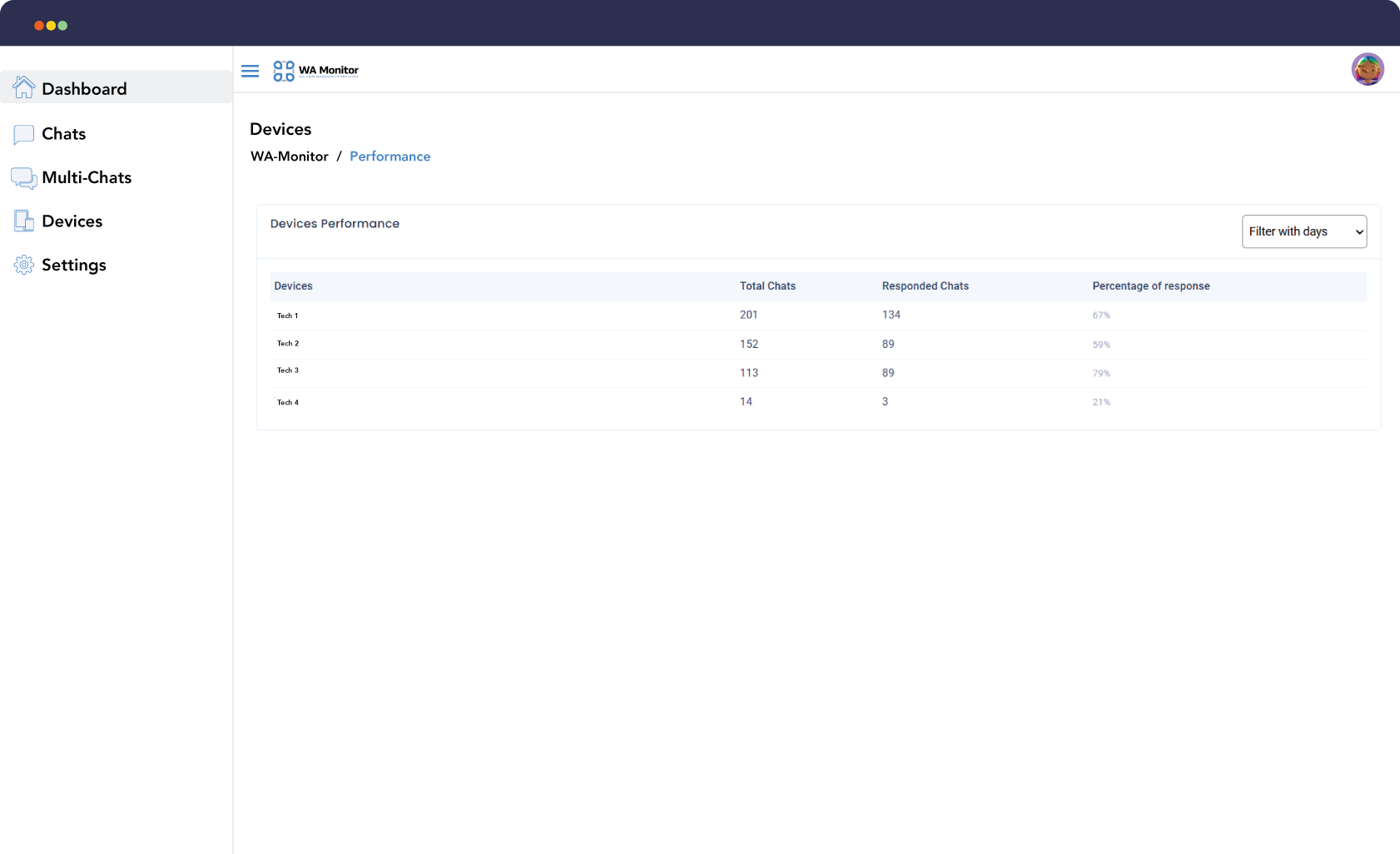
Task: Click the Chats speech bubble icon
Action: click(23, 134)
